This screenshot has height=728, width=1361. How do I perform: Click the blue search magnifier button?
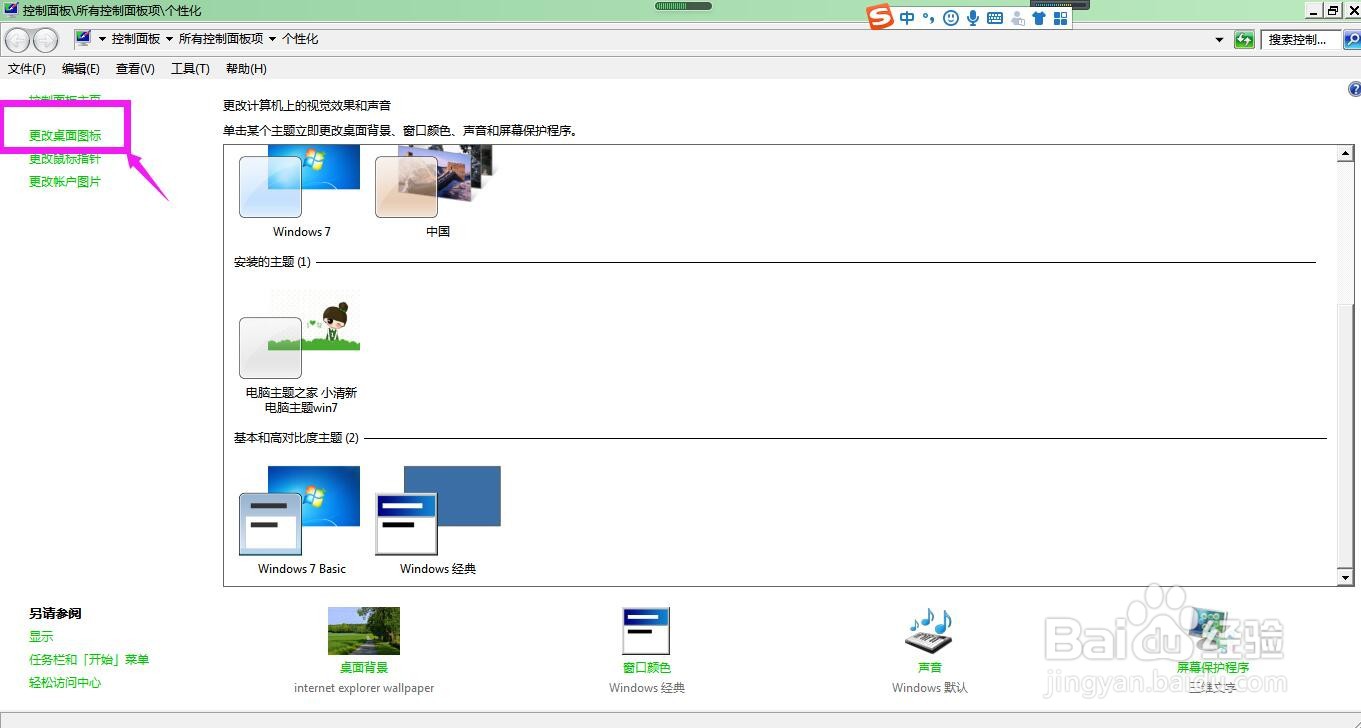1351,40
